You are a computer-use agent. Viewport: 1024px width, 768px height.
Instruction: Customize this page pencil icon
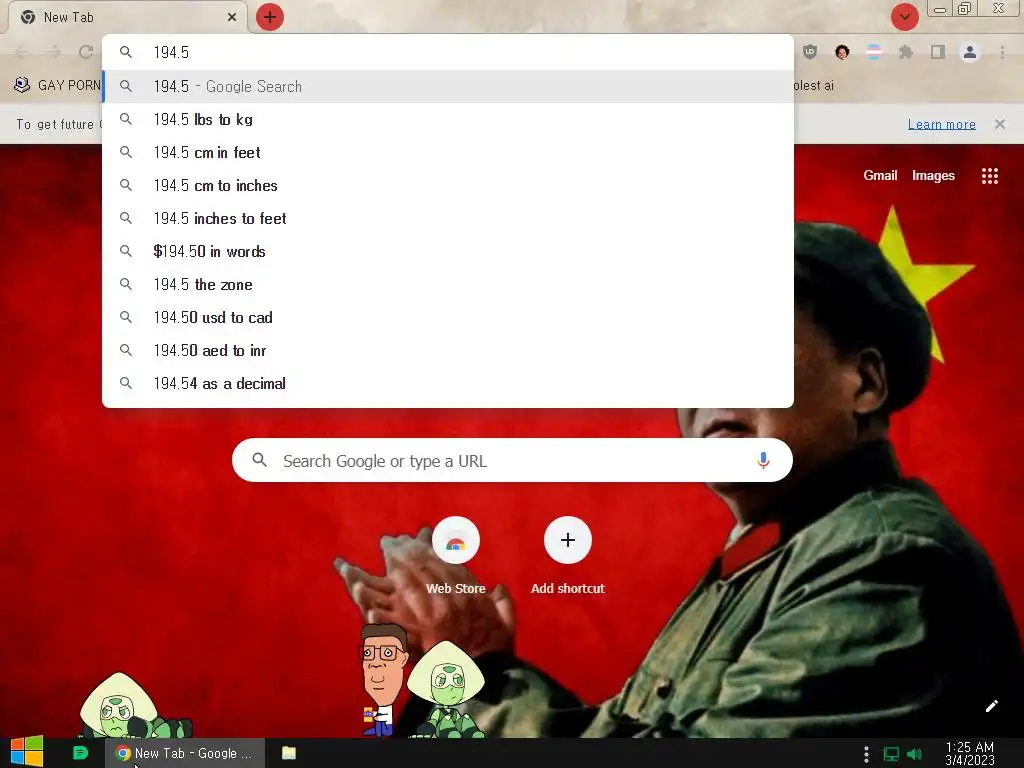991,706
